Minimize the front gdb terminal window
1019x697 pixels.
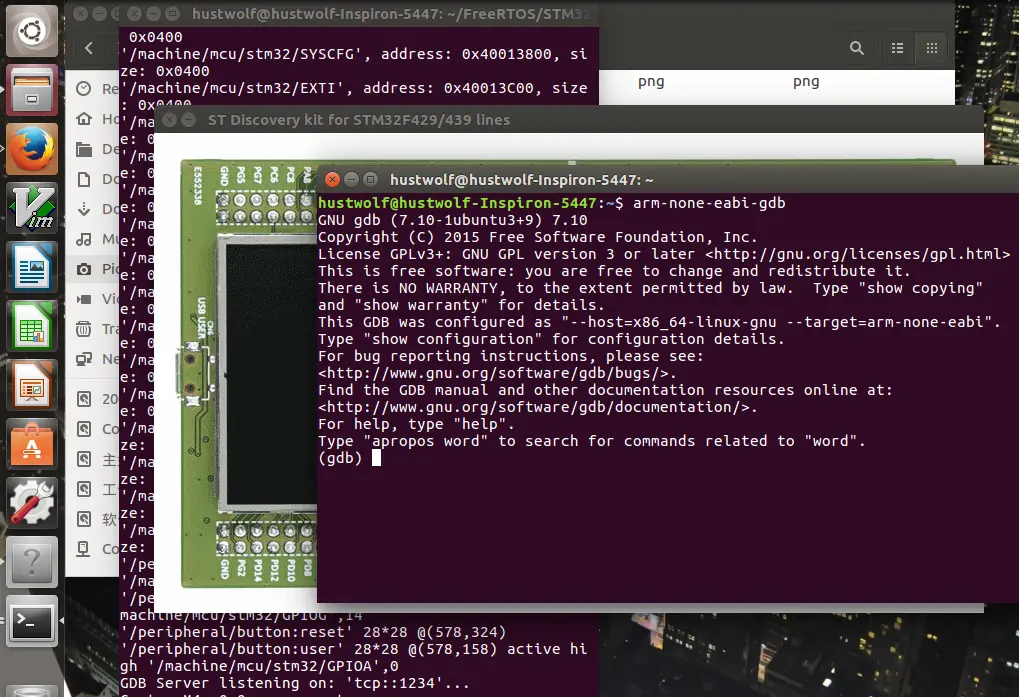point(351,179)
